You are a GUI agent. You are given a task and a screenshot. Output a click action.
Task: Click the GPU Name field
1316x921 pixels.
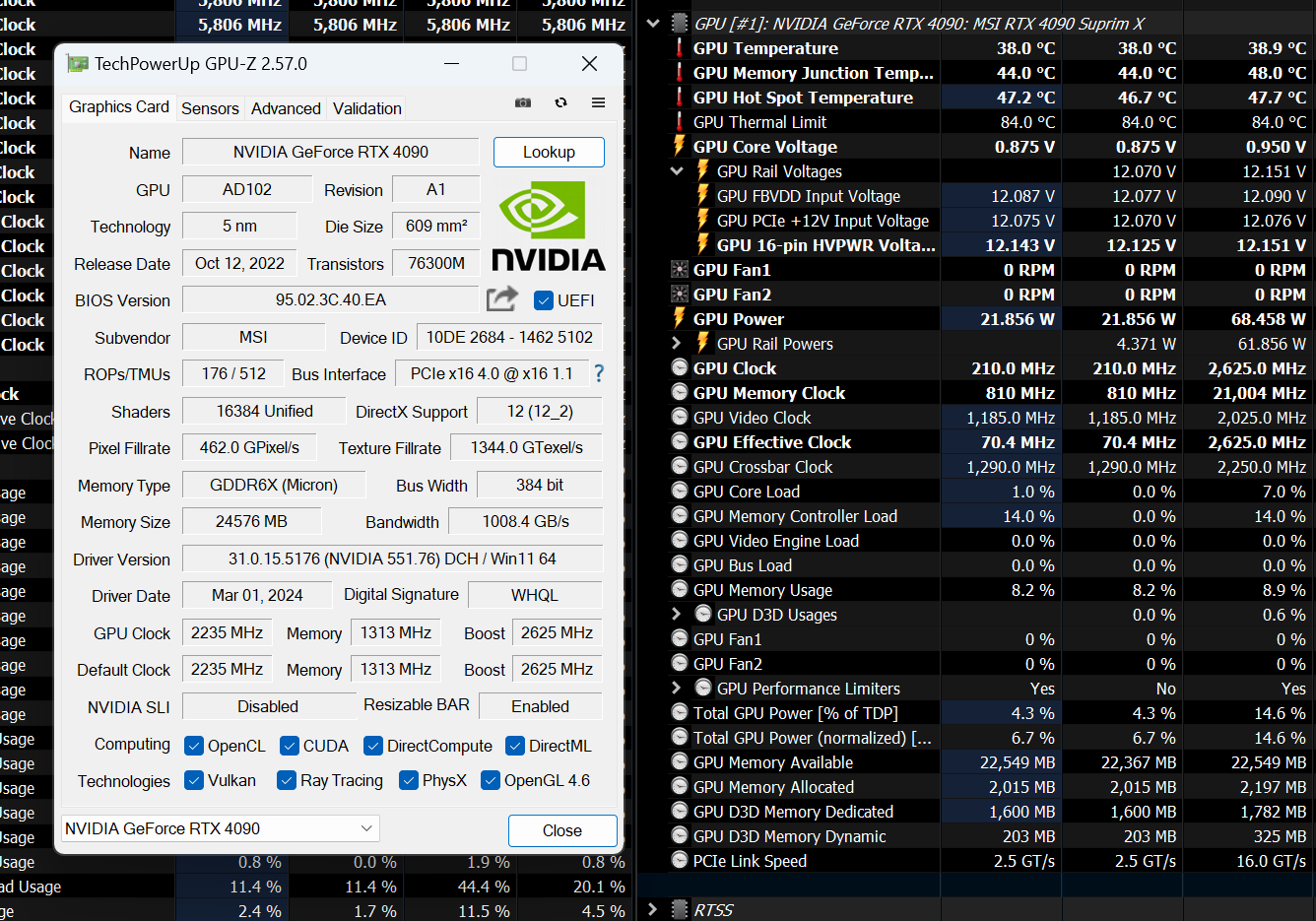click(x=331, y=152)
